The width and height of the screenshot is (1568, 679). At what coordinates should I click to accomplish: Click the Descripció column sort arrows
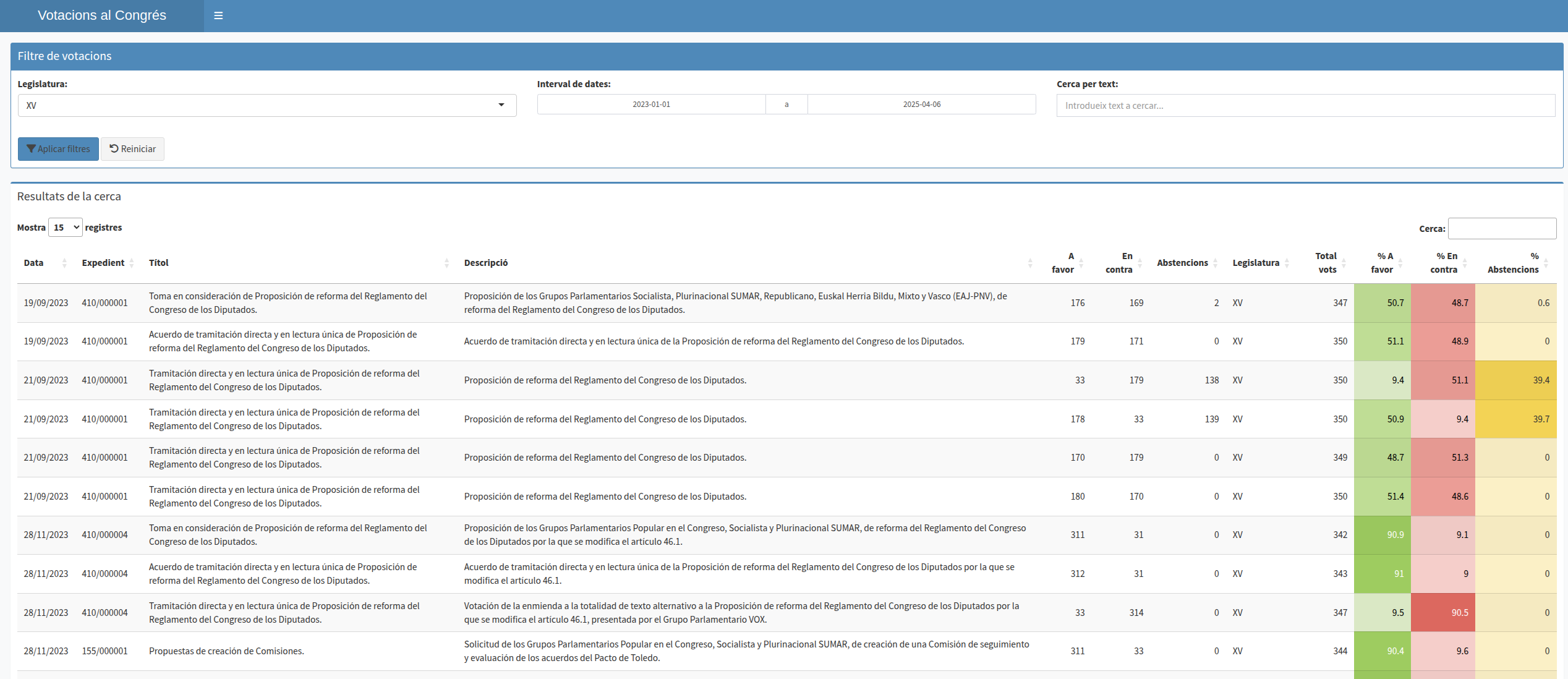[x=1030, y=263]
